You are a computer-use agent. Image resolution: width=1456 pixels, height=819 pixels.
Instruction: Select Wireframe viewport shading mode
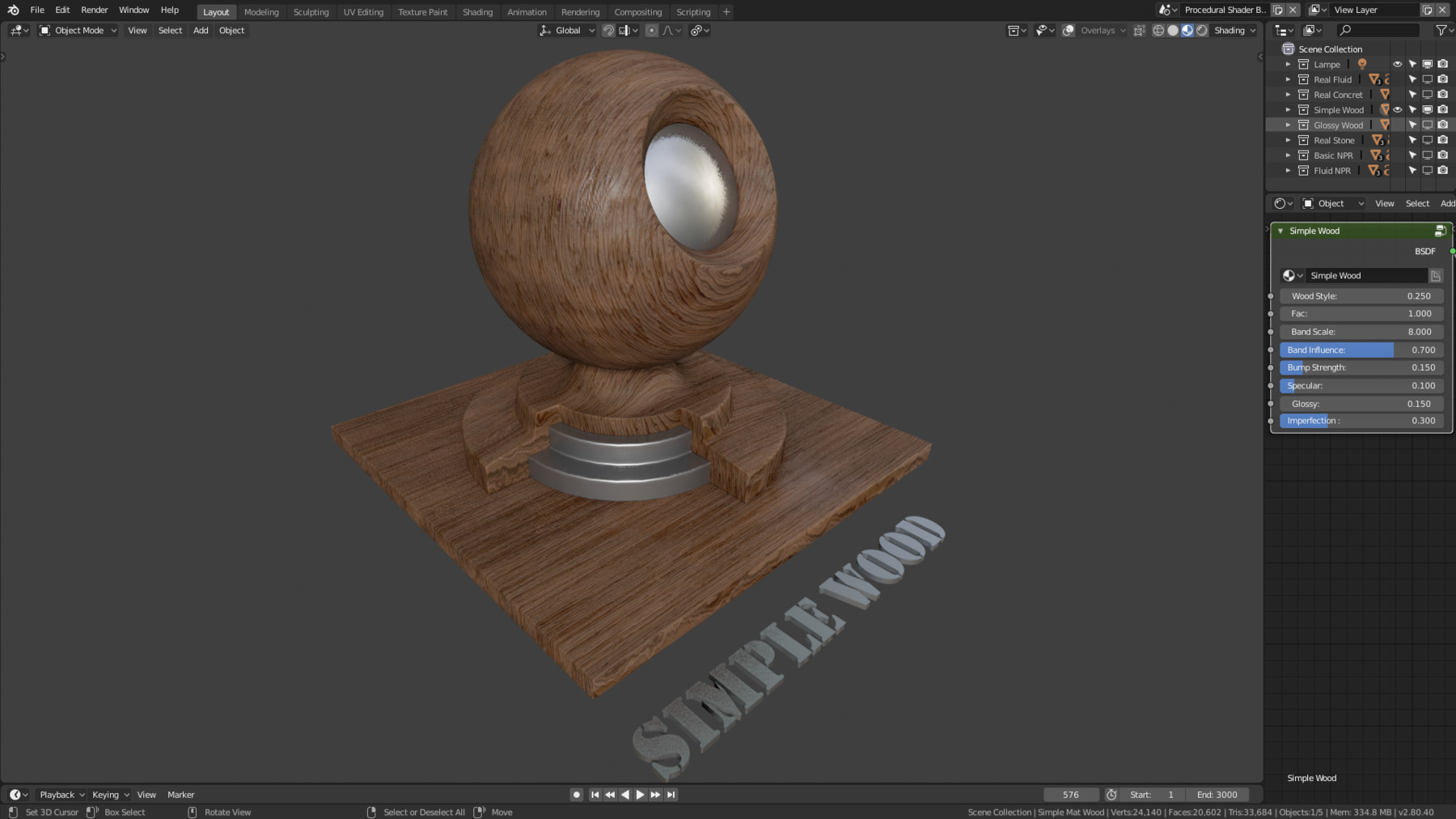1158,30
